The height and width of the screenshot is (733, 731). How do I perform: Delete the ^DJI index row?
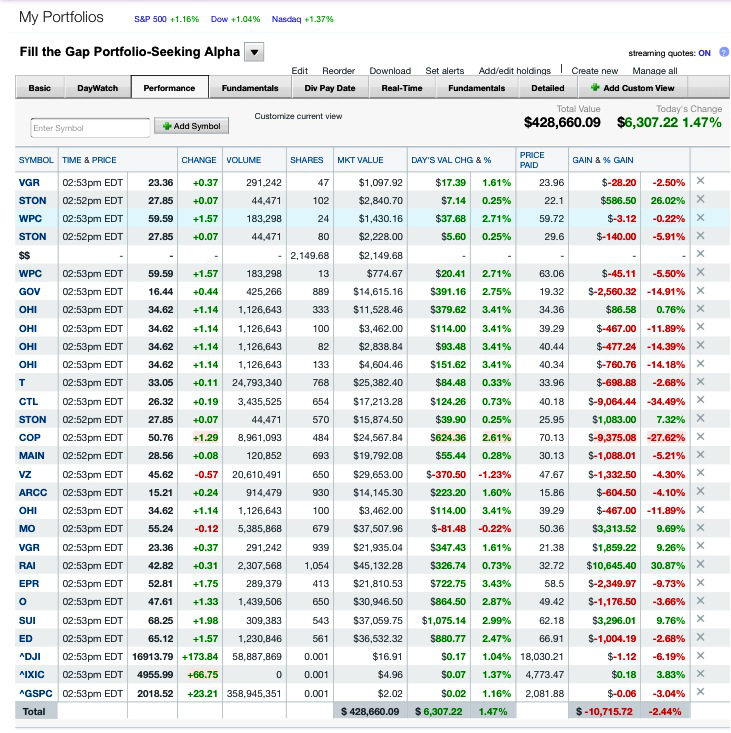point(700,656)
